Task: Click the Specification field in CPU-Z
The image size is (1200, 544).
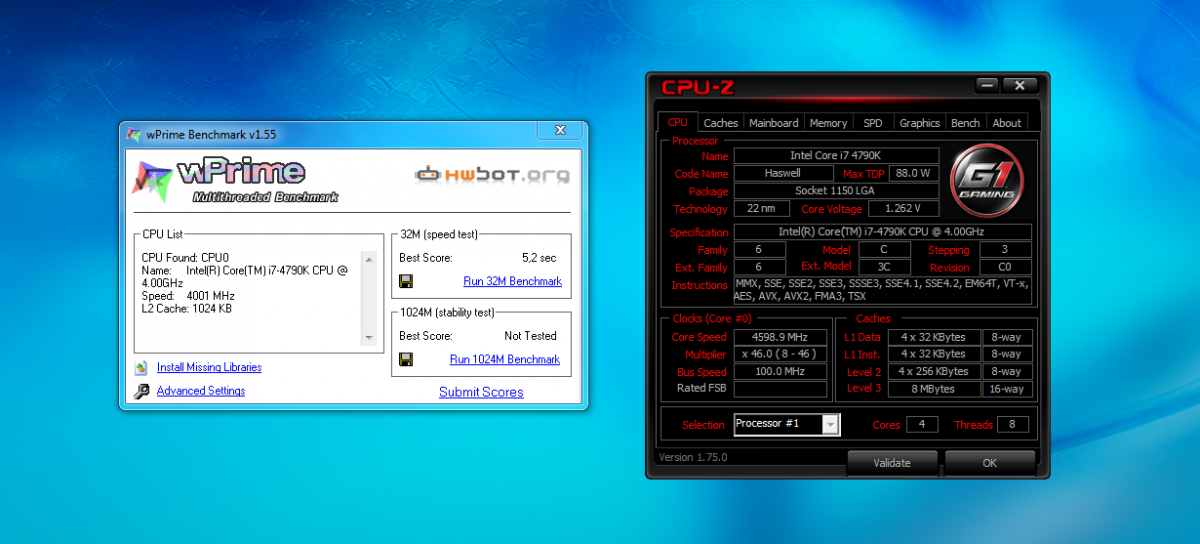Action: click(882, 232)
